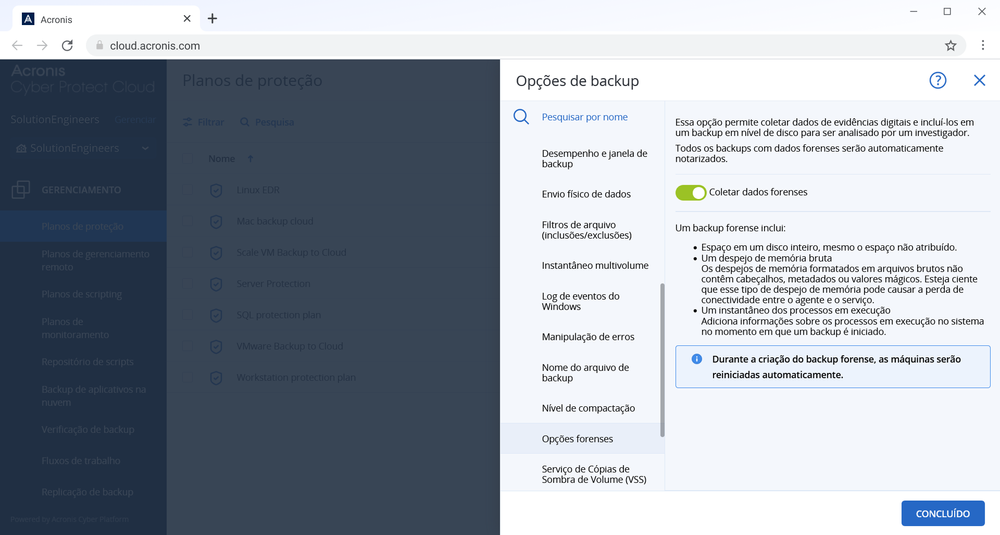
Task: Close the Opções de backup panel
Action: [x=980, y=80]
